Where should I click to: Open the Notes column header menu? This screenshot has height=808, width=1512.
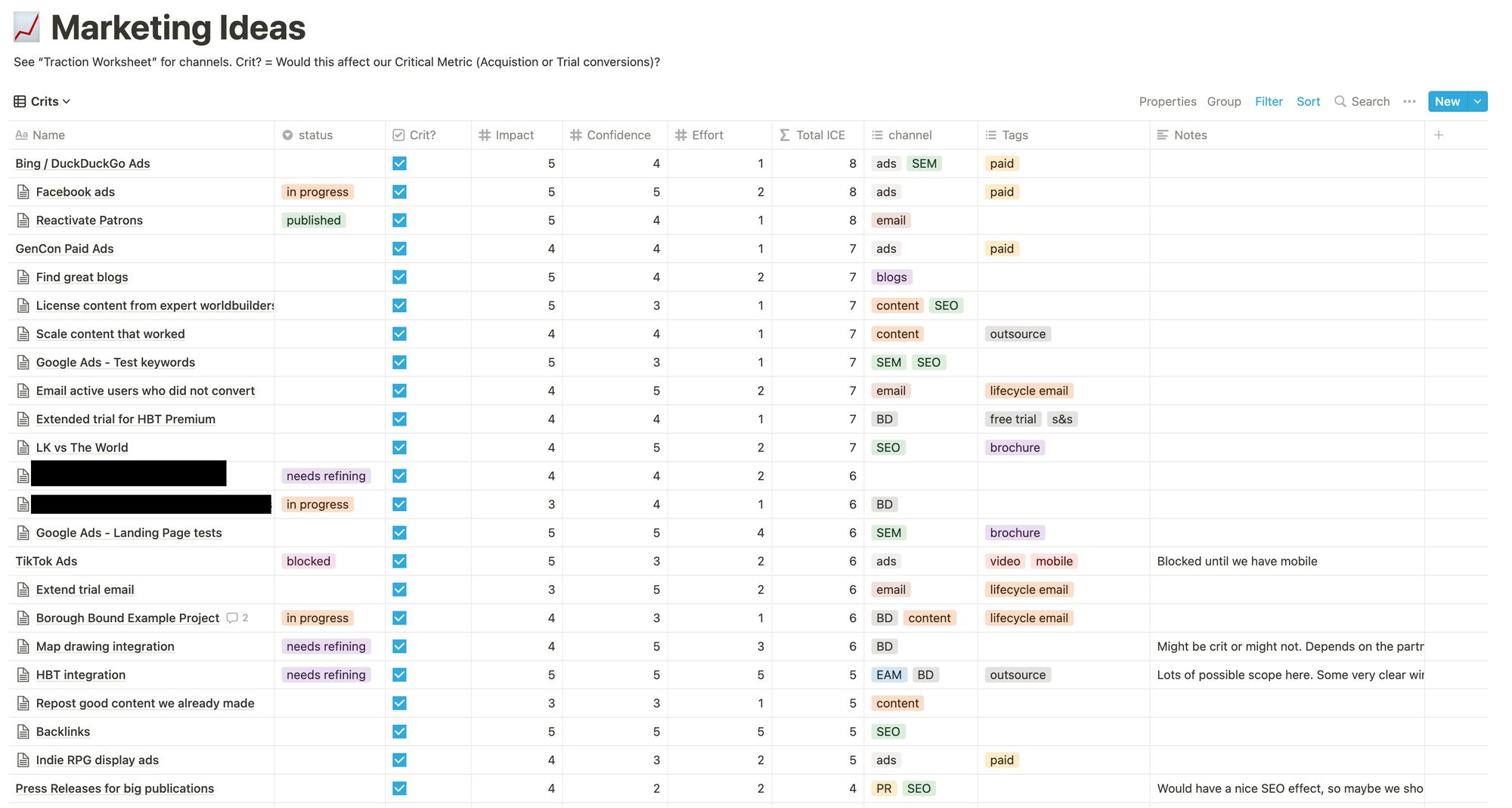[x=1287, y=135]
